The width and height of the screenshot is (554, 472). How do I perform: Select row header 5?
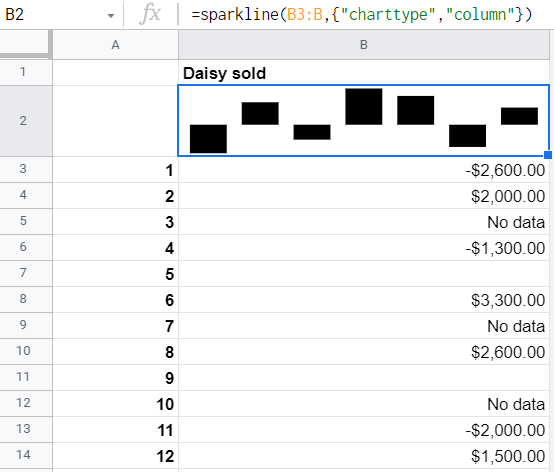click(26, 222)
